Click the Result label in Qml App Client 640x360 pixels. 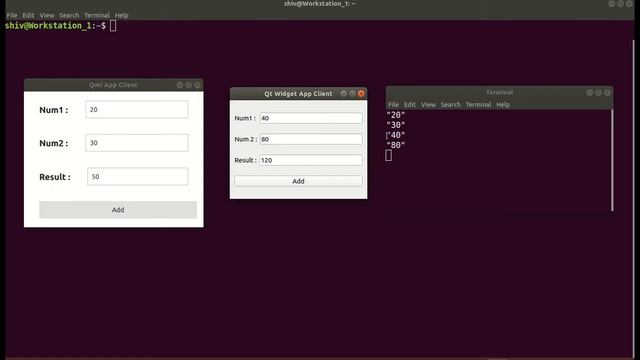pos(55,177)
